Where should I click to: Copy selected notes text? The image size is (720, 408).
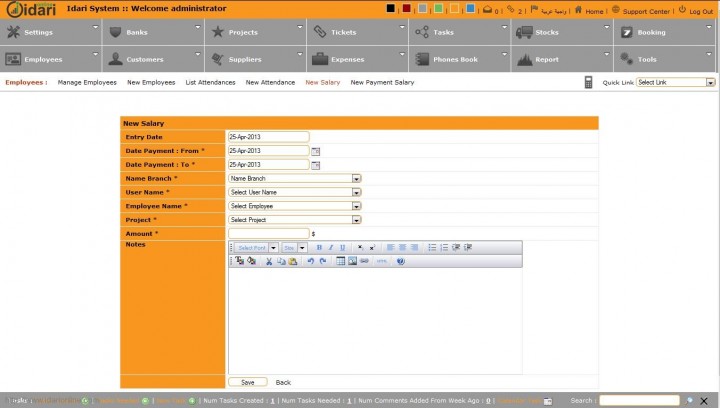point(281,261)
